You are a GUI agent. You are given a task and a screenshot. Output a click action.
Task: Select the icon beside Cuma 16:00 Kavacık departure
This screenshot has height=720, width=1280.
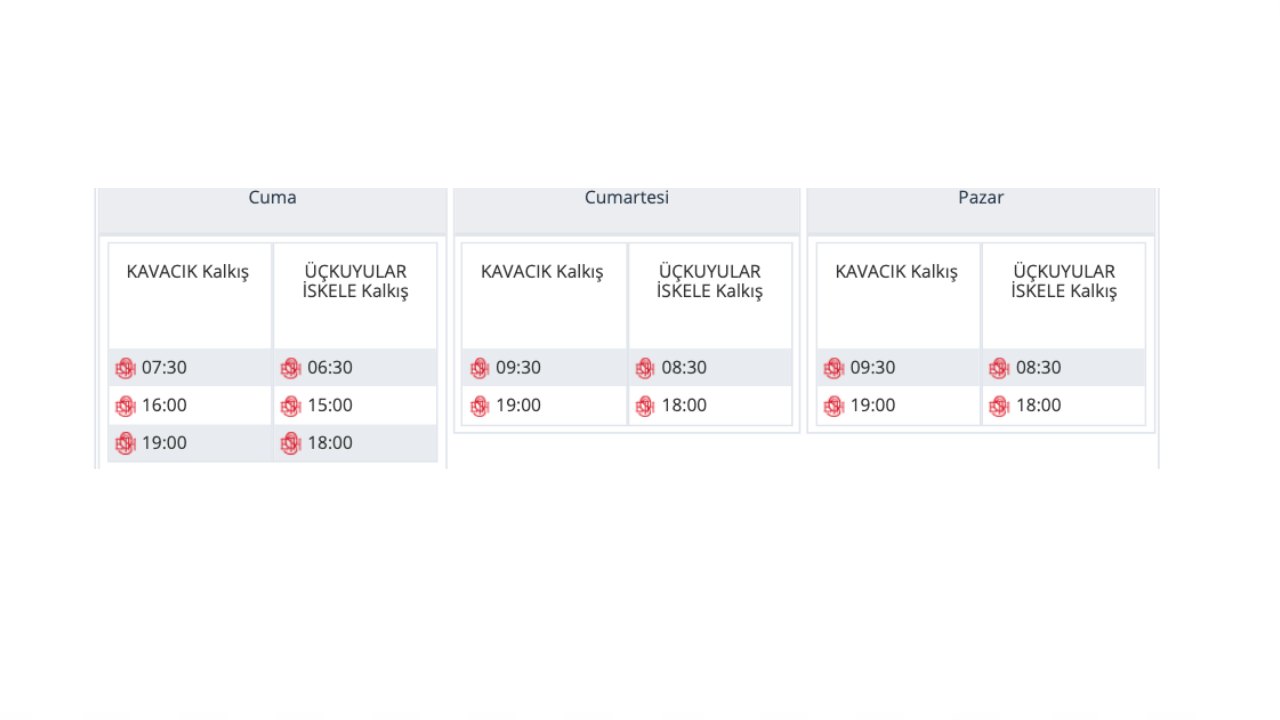click(x=125, y=406)
